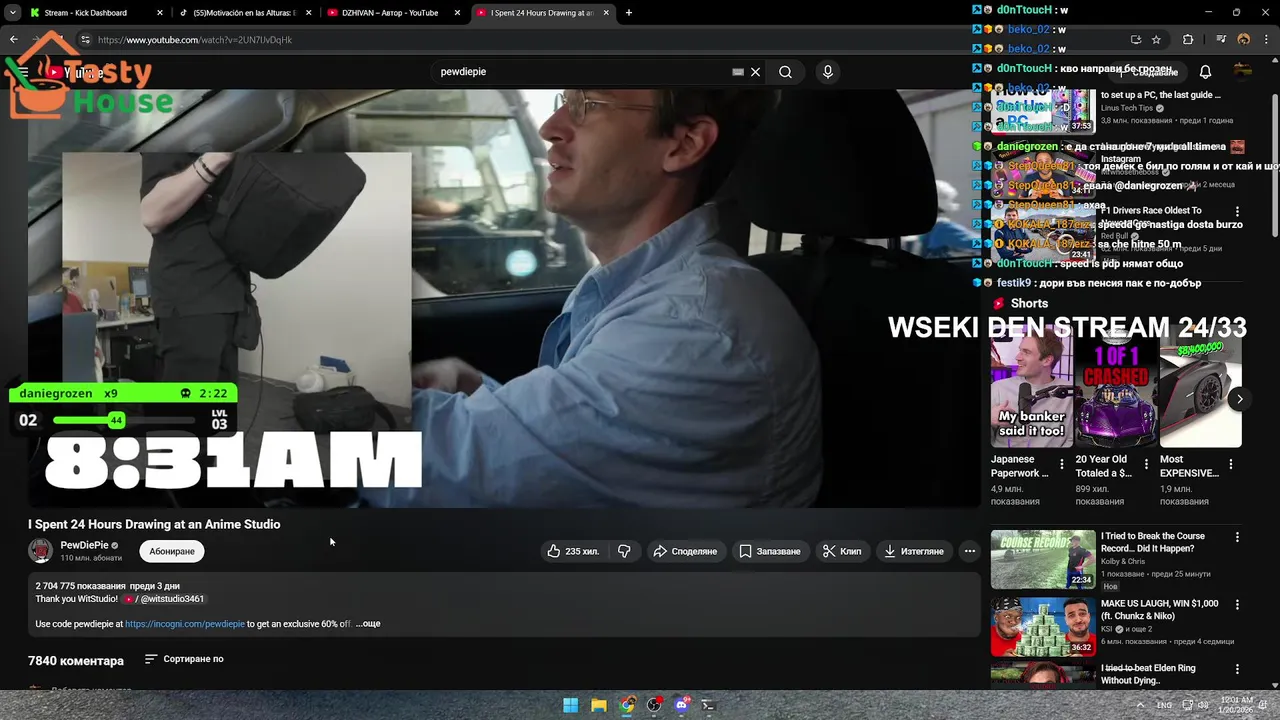Click the browser address bar URL
This screenshot has height=720, width=1280.
coord(195,40)
